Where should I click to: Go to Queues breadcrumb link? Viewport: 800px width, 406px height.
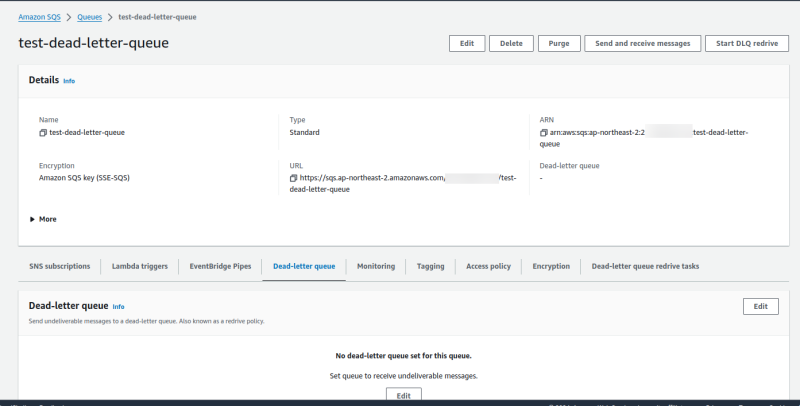(x=91, y=16)
